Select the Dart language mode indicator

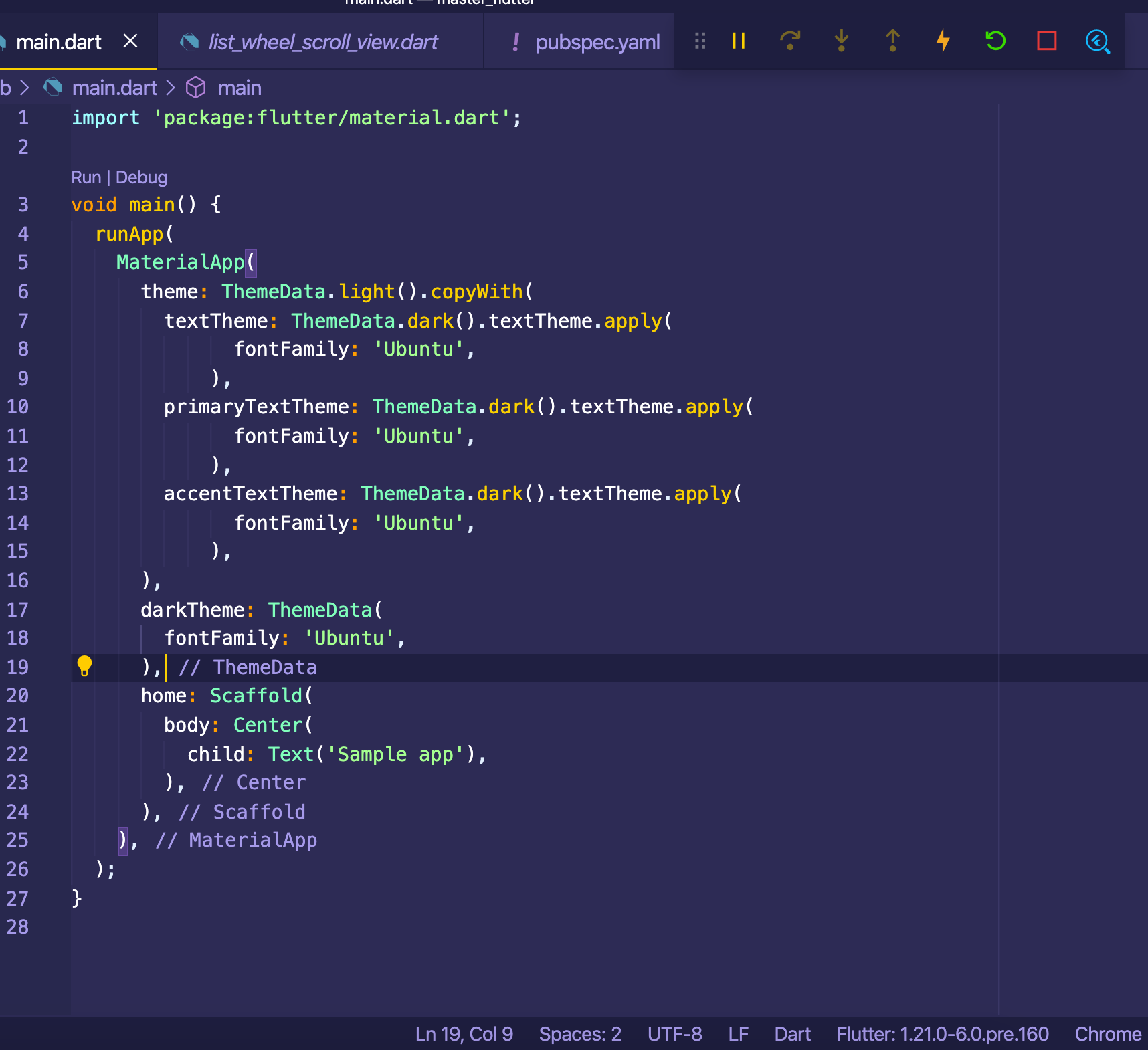[x=792, y=1033]
